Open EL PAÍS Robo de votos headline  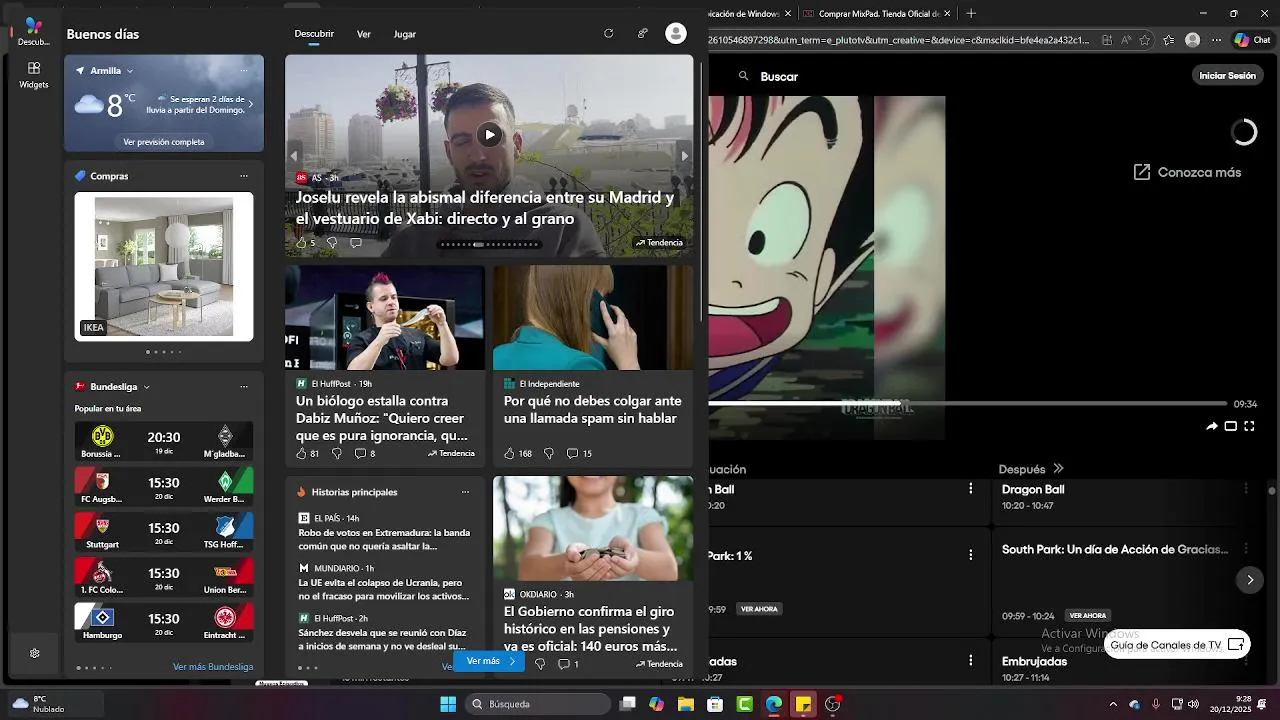pos(384,539)
